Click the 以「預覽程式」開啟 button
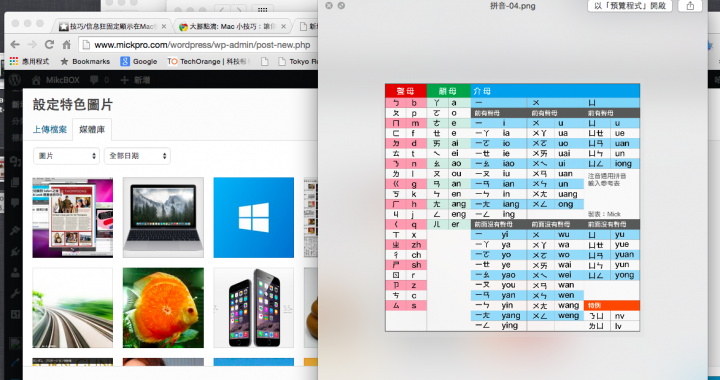 (630, 6)
